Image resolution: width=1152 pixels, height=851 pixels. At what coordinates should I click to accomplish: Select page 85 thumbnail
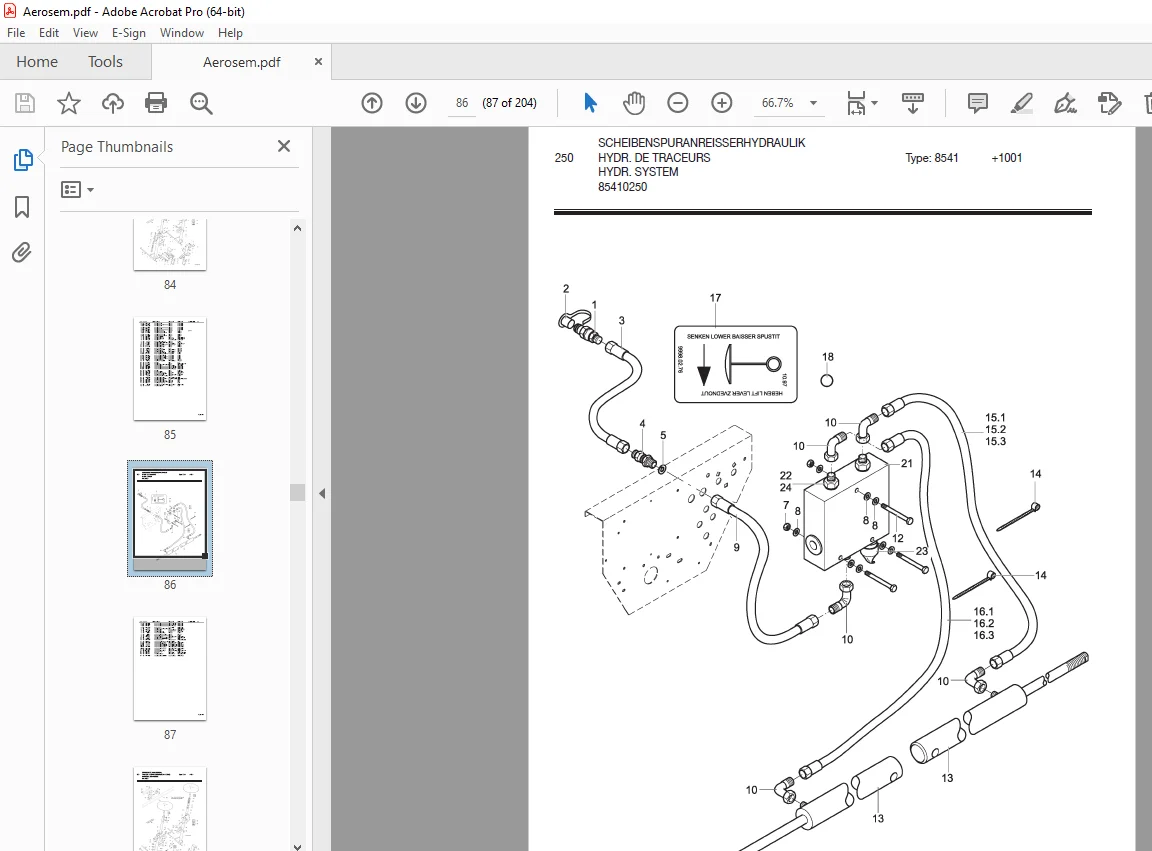pos(170,369)
